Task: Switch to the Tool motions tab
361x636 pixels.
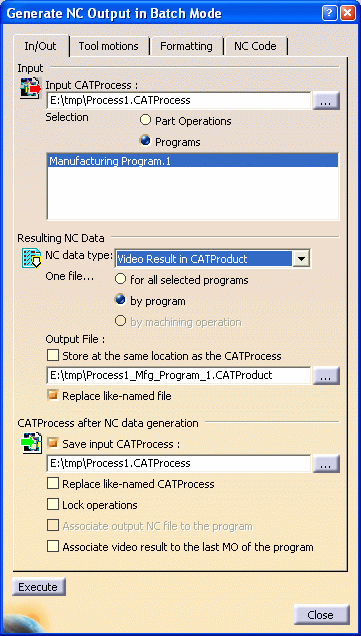Action: coord(109,46)
